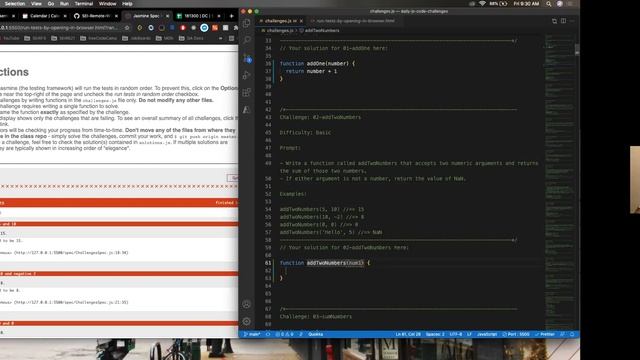Image resolution: width=640 pixels, height=360 pixels.
Task: Open the Help menu
Action: coord(127,4)
